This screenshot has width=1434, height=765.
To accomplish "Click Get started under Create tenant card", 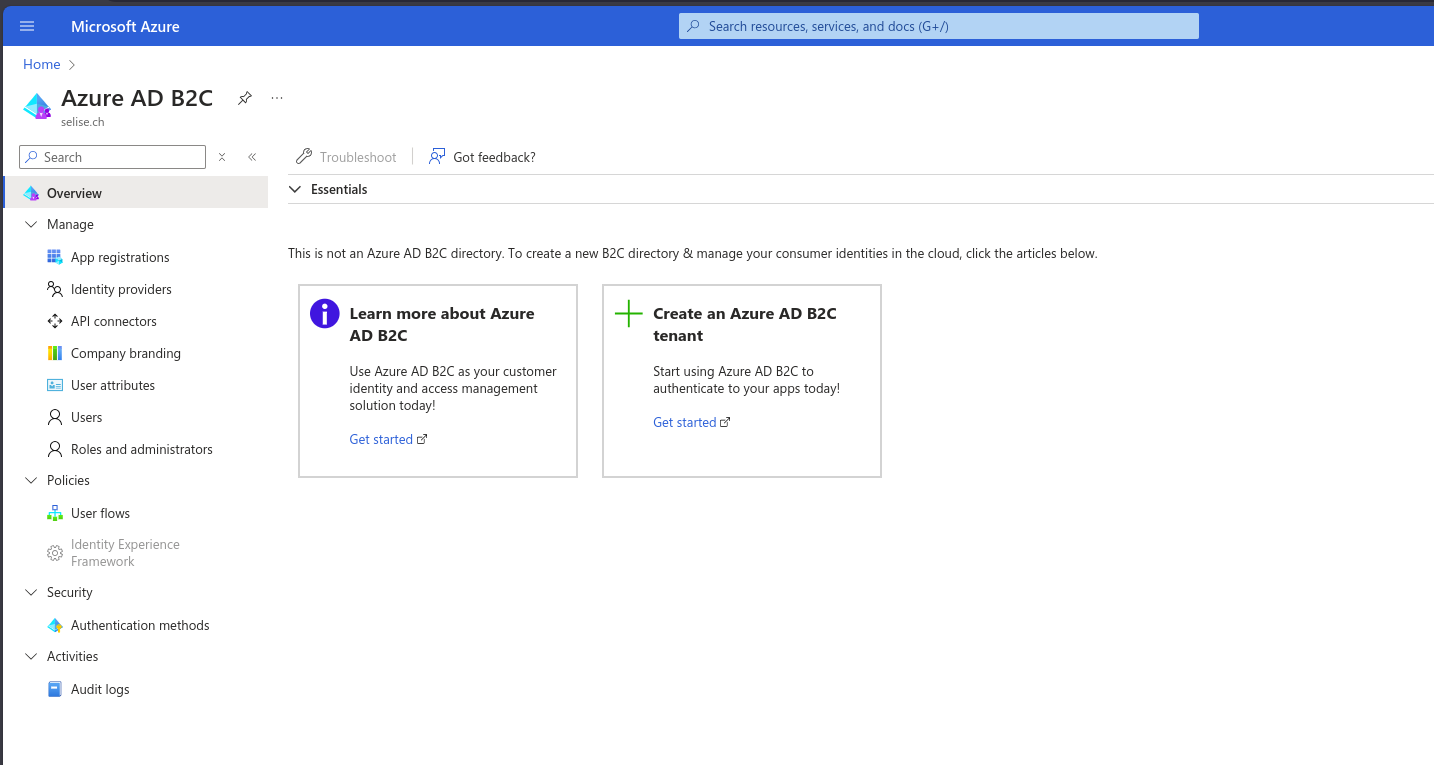I will click(x=685, y=422).
